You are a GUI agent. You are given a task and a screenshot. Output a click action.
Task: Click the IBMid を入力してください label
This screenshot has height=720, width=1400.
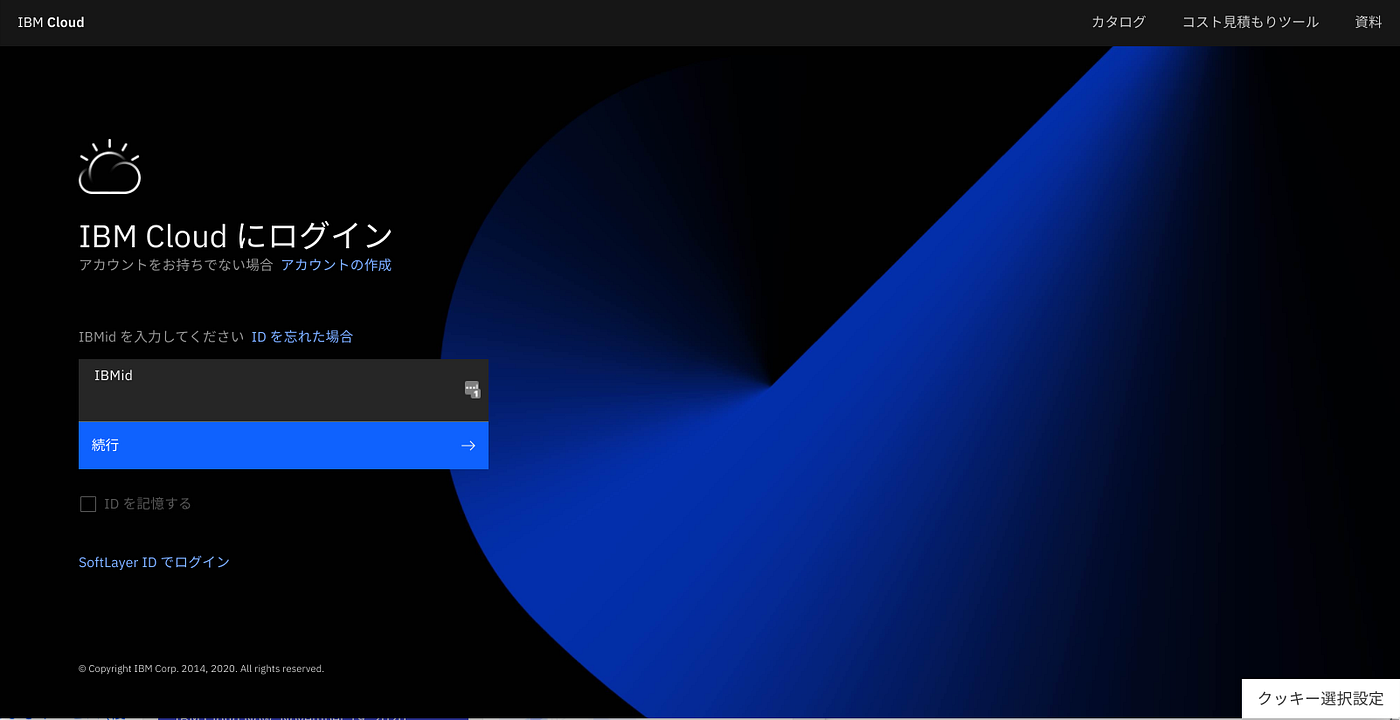[x=161, y=337]
